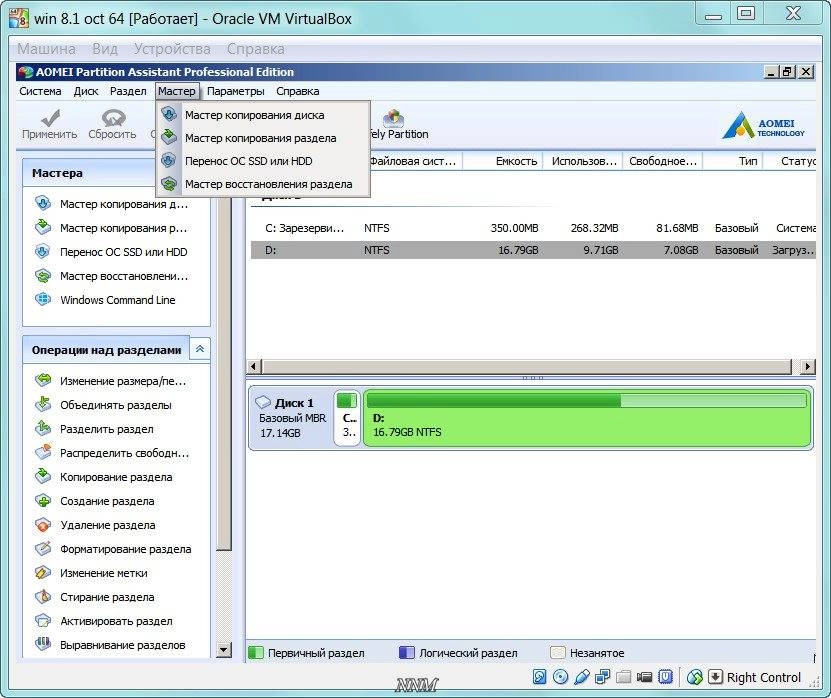Click the Логический раздел blue legend swatch
The image size is (831, 698).
(406, 652)
